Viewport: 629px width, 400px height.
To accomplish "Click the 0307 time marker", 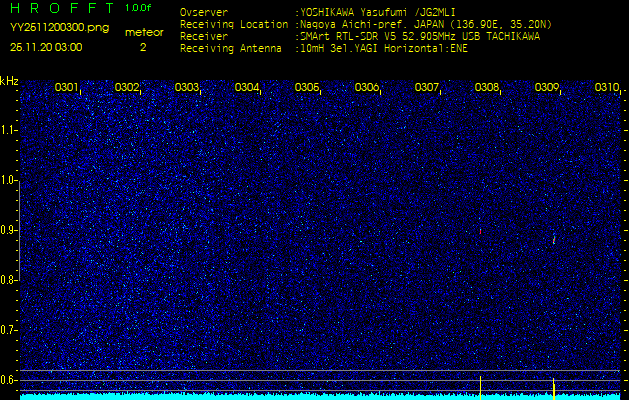I will click(x=426, y=87).
